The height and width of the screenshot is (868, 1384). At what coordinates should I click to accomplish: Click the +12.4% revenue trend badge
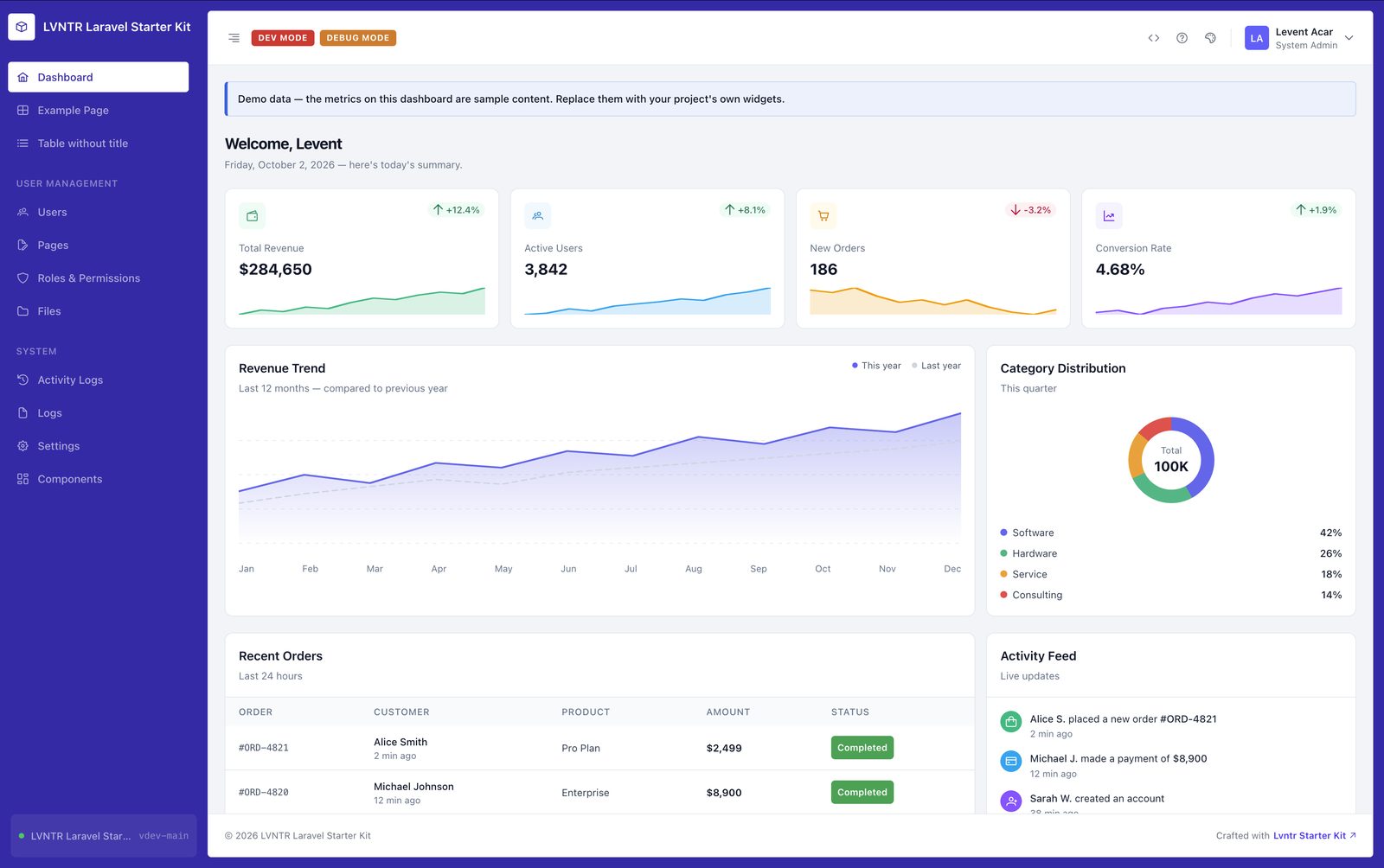coord(456,210)
